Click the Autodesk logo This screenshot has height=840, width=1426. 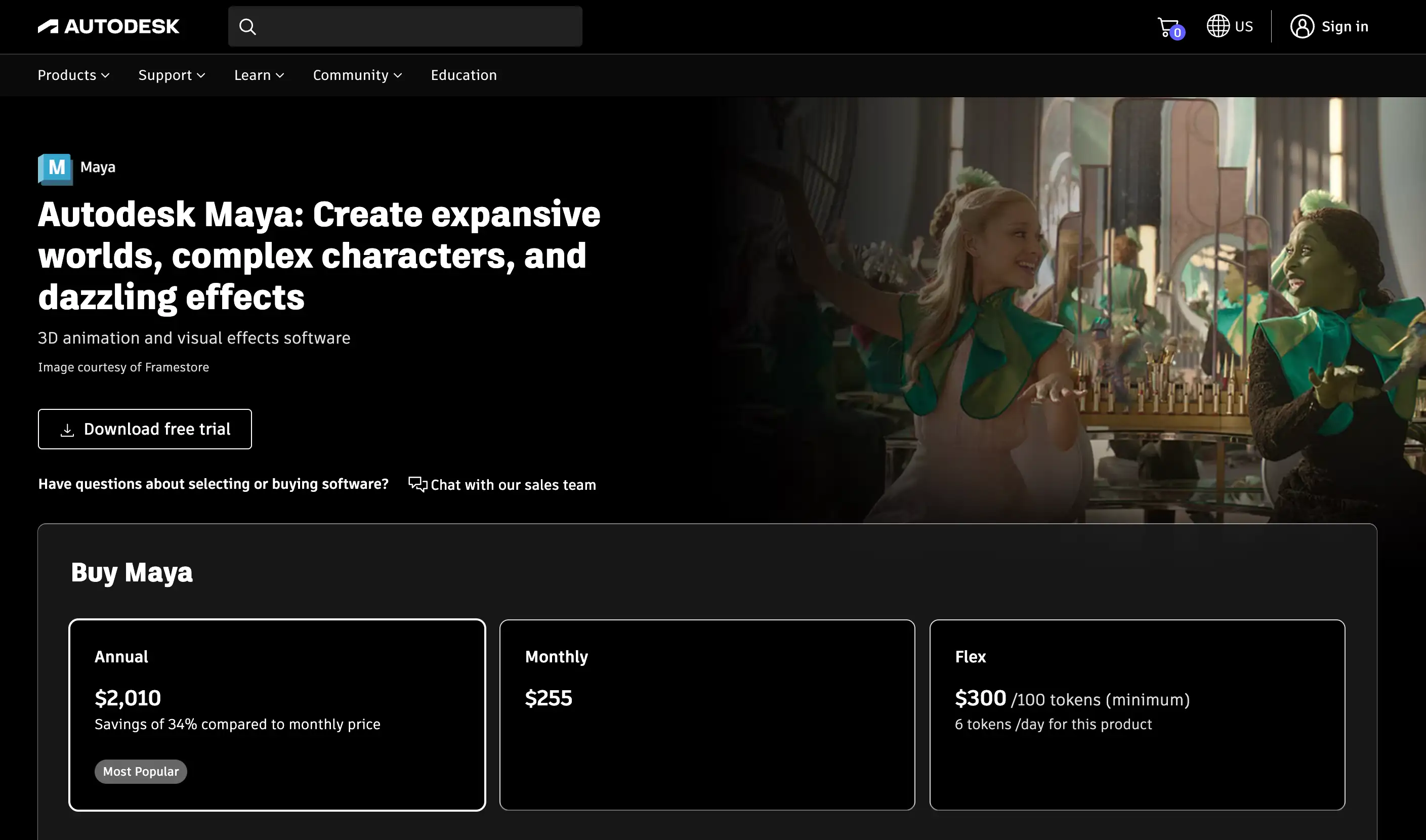tap(109, 27)
